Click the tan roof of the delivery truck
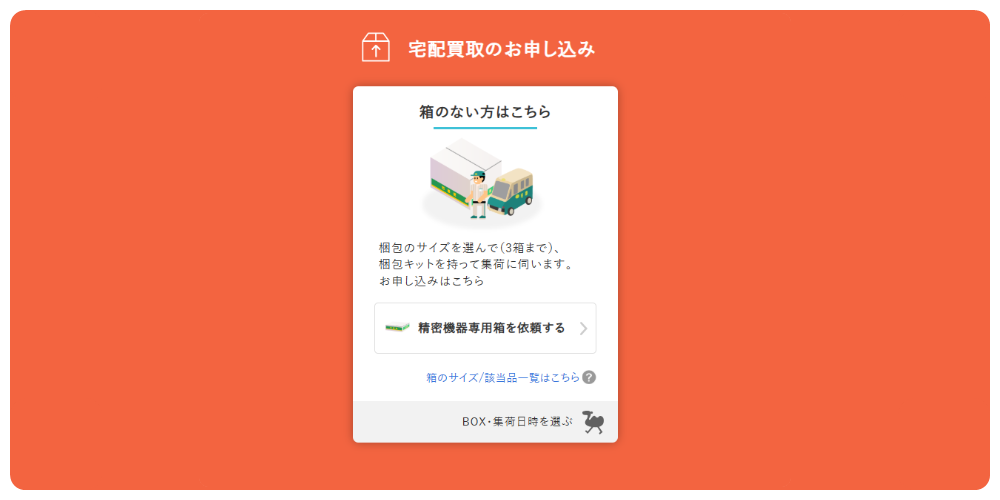Image resolution: width=1000 pixels, height=500 pixels. point(514,175)
